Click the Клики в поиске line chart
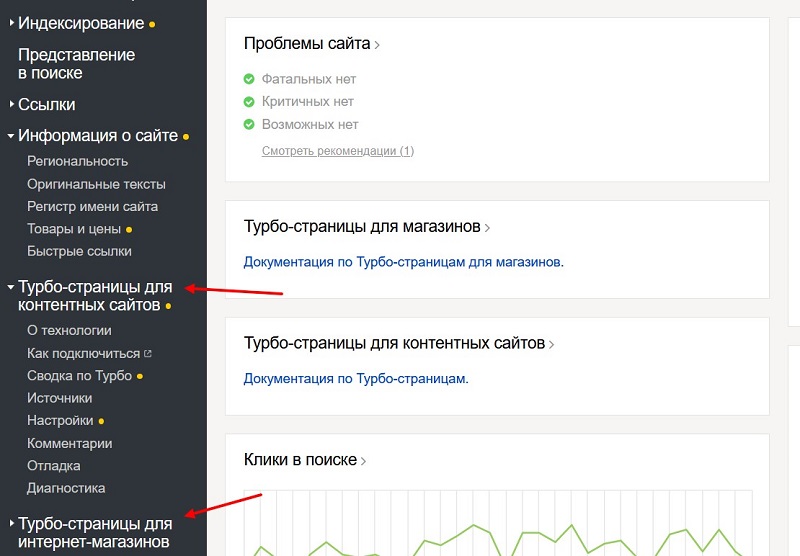Image resolution: width=800 pixels, height=556 pixels. tap(498, 523)
